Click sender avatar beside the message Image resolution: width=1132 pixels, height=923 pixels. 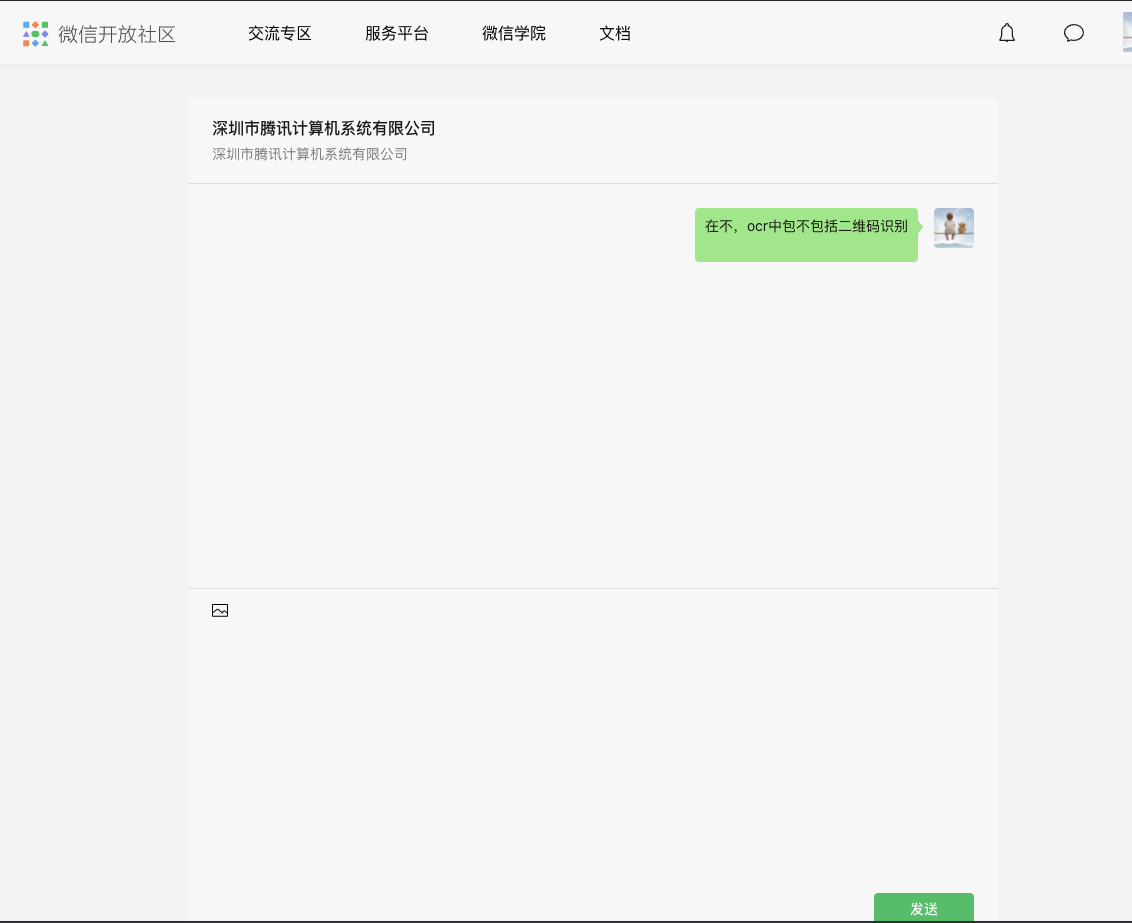(x=953, y=228)
